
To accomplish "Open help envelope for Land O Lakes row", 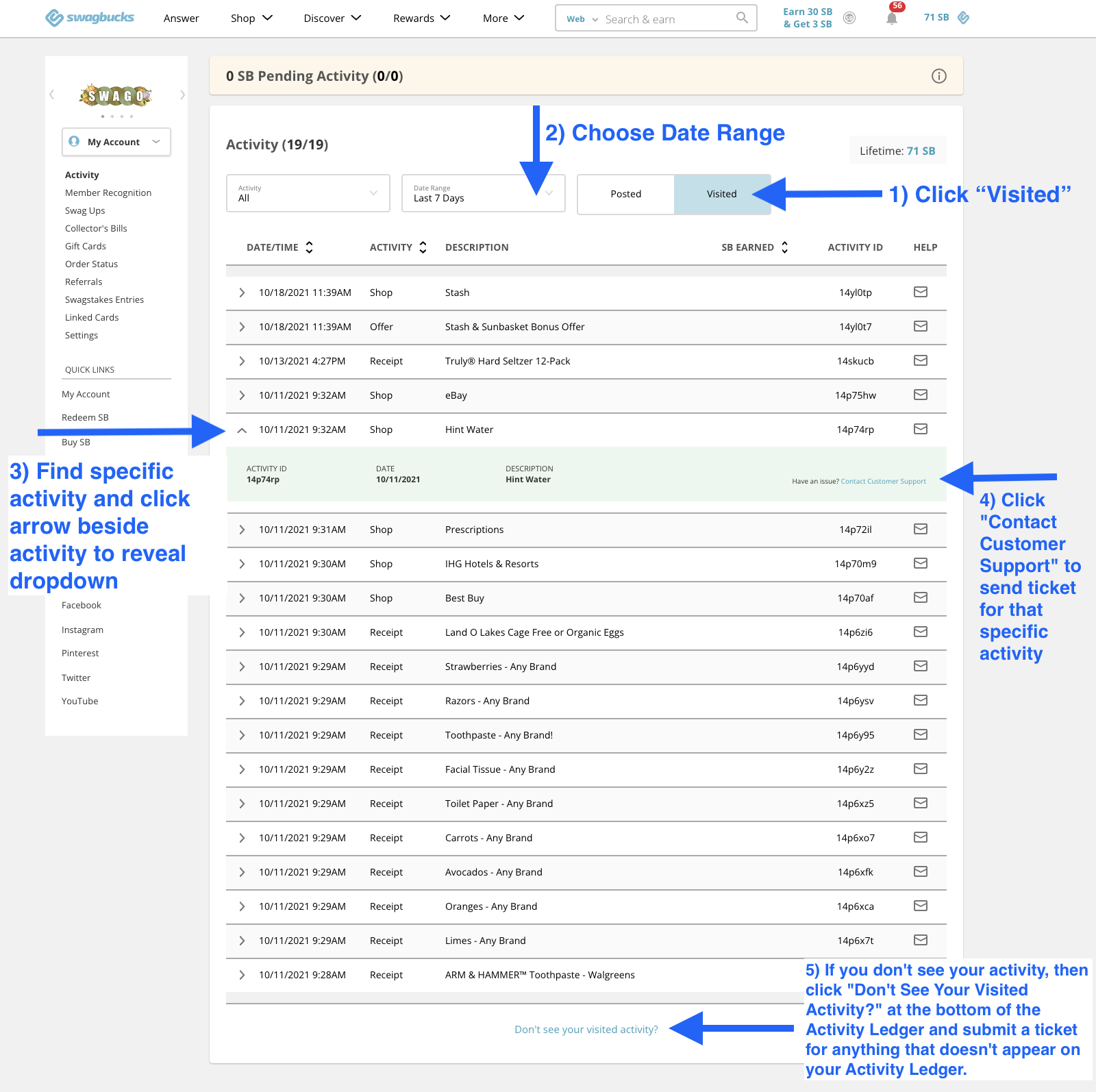I will coord(921,632).
